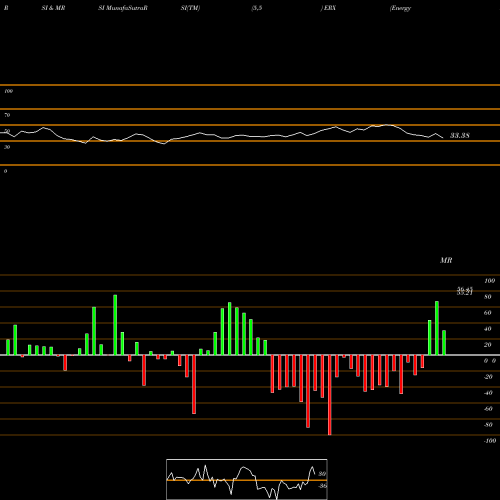This screenshot has width=500, height=500.
Task: Click the 'SI & MR' header label
Action: tap(53, 8)
